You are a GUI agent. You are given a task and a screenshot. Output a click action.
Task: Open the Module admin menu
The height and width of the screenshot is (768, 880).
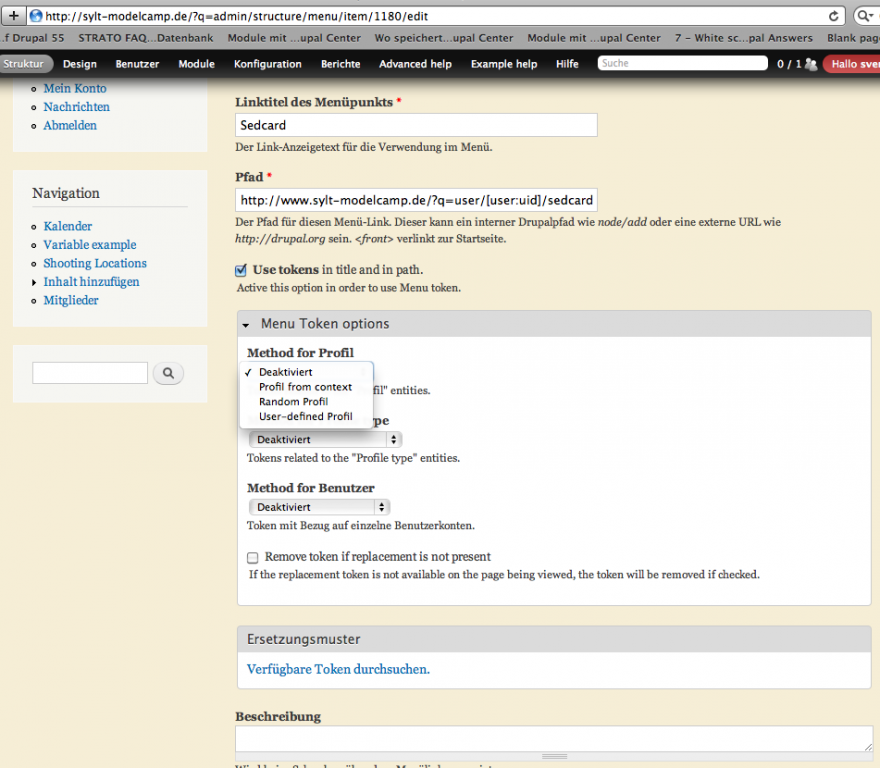(x=196, y=64)
